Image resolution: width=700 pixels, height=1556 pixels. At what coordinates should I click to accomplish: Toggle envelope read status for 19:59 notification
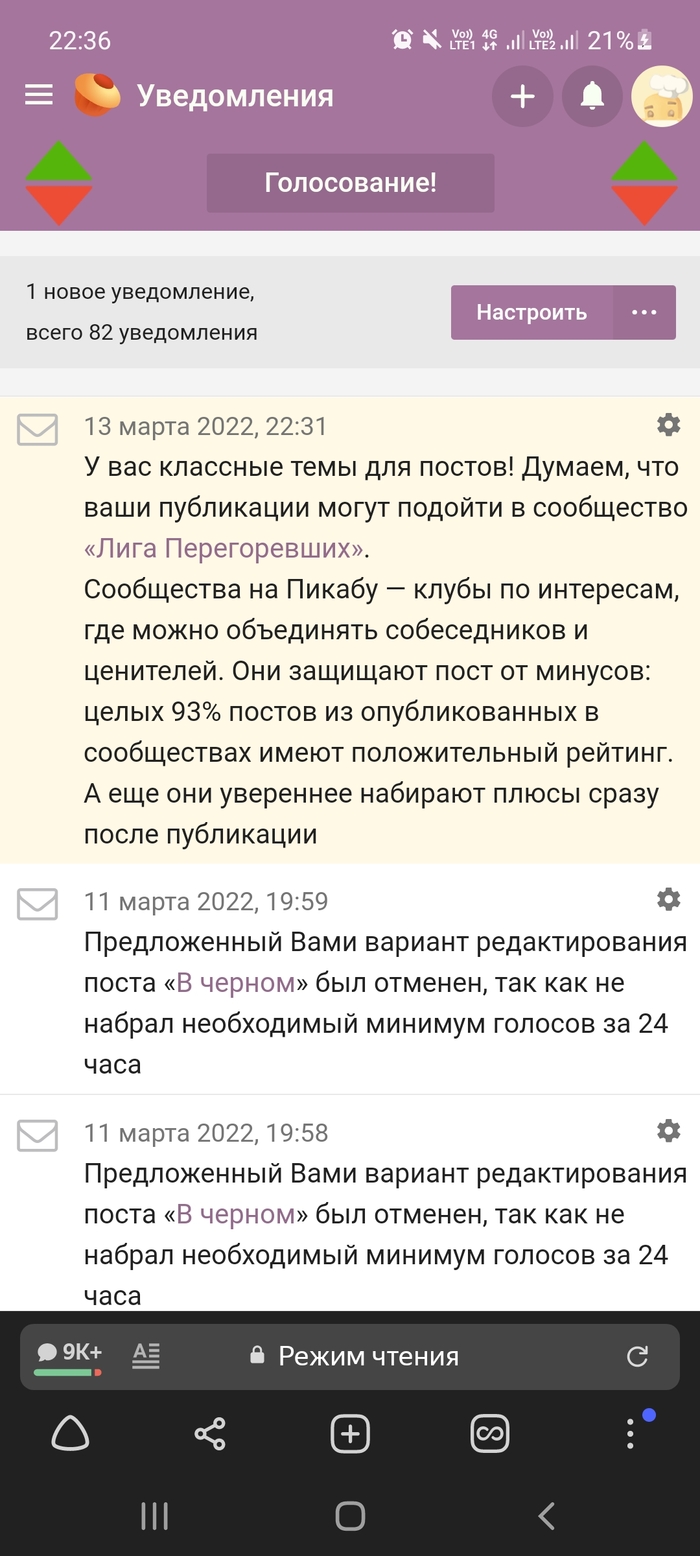click(x=38, y=904)
